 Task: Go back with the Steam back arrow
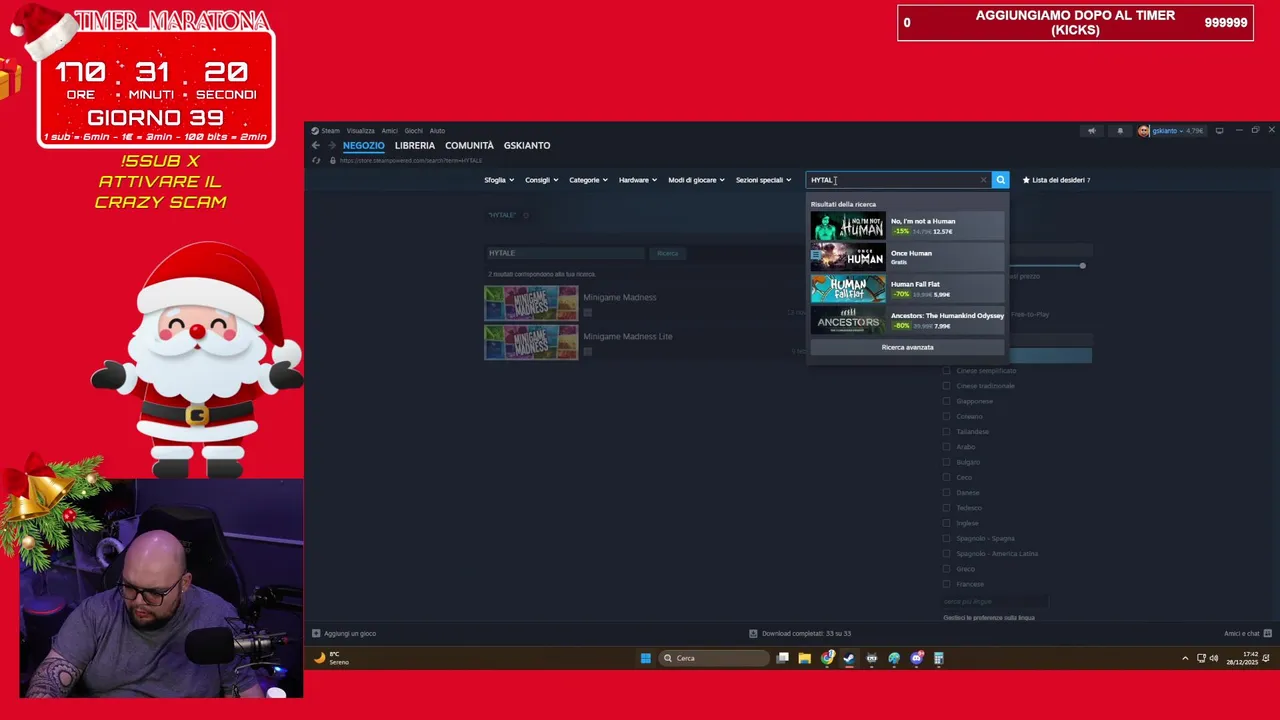click(x=316, y=146)
